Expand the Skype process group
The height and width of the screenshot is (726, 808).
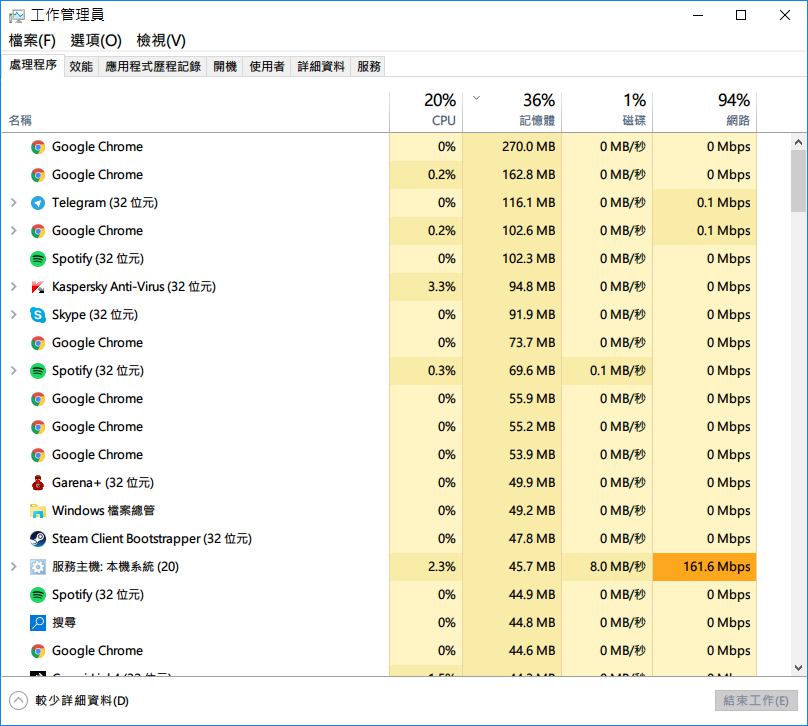[x=14, y=315]
